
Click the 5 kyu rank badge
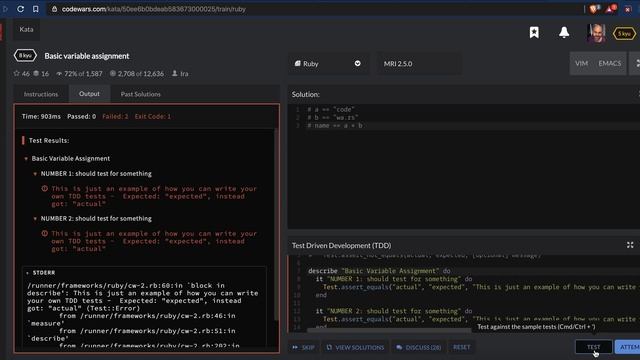click(x=624, y=33)
